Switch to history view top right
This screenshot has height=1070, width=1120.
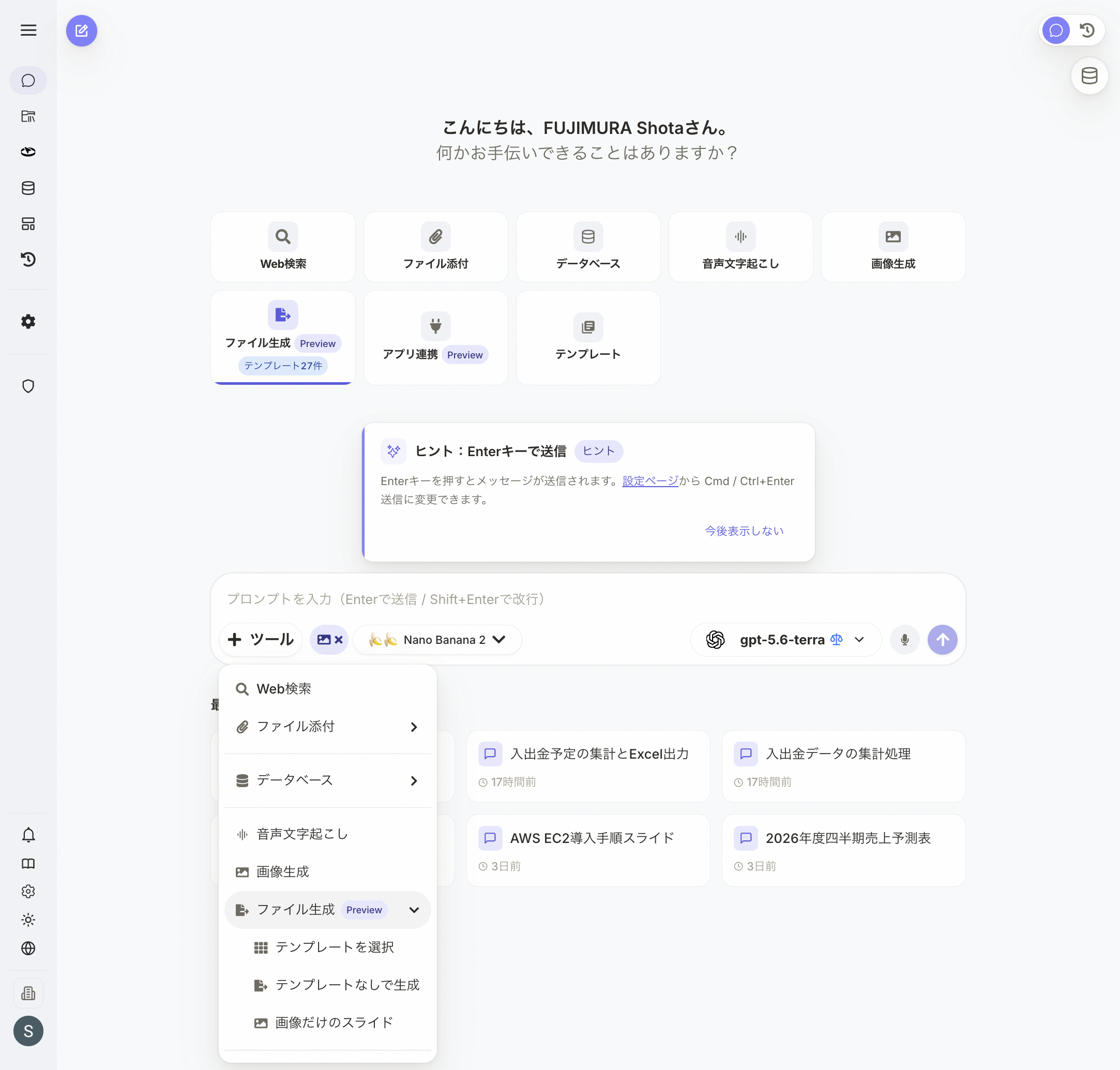click(1087, 30)
